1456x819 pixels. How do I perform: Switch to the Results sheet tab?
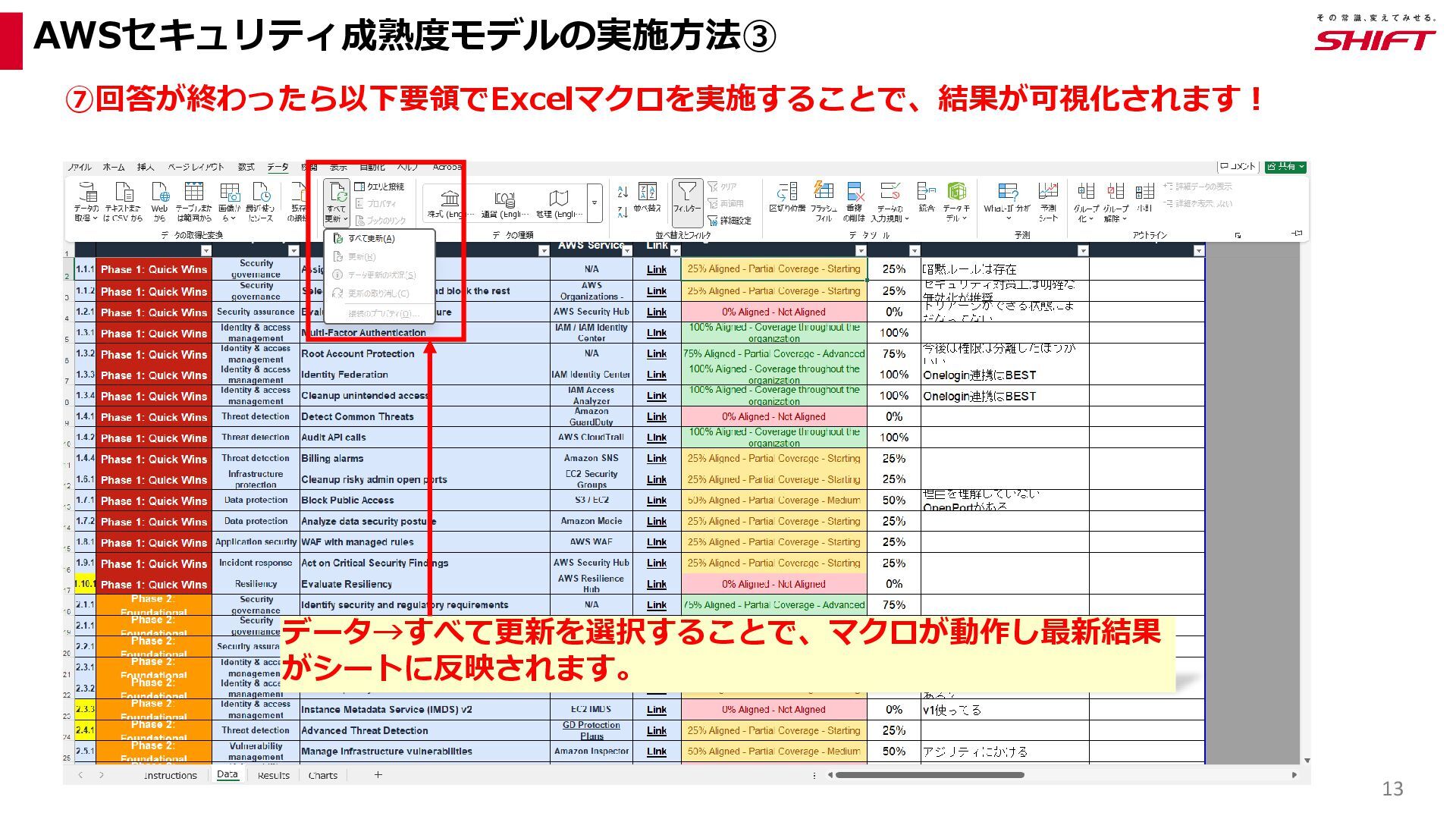pyautogui.click(x=273, y=775)
